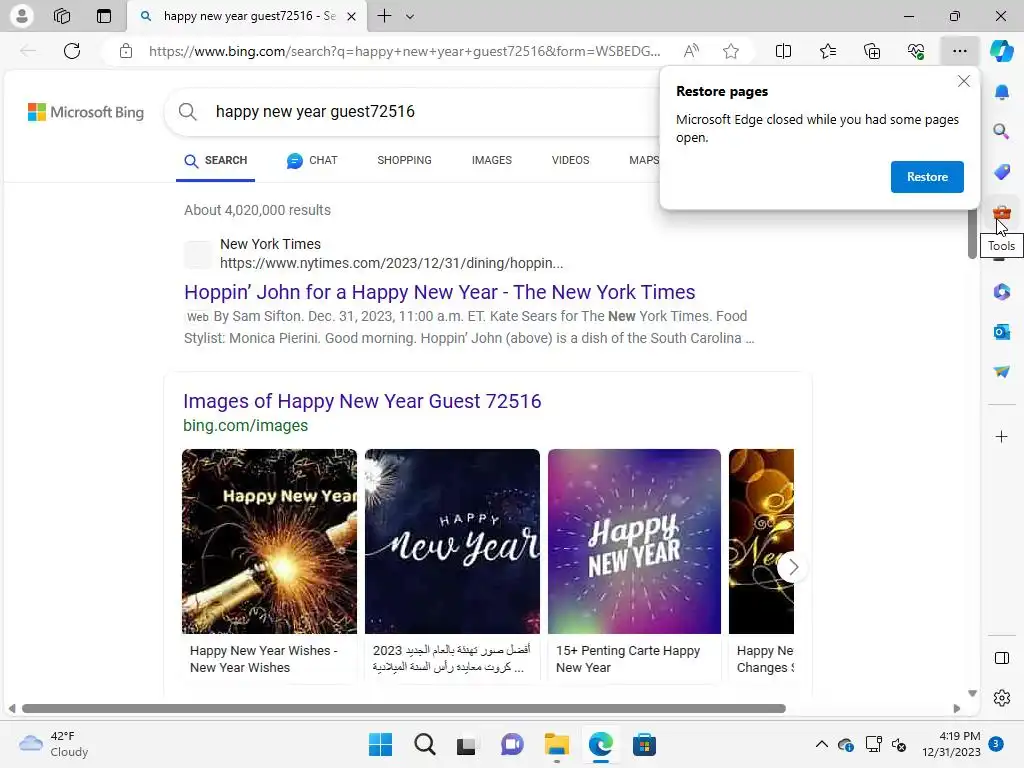Click the Restore button
The width and height of the screenshot is (1024, 768).
pyautogui.click(x=927, y=177)
